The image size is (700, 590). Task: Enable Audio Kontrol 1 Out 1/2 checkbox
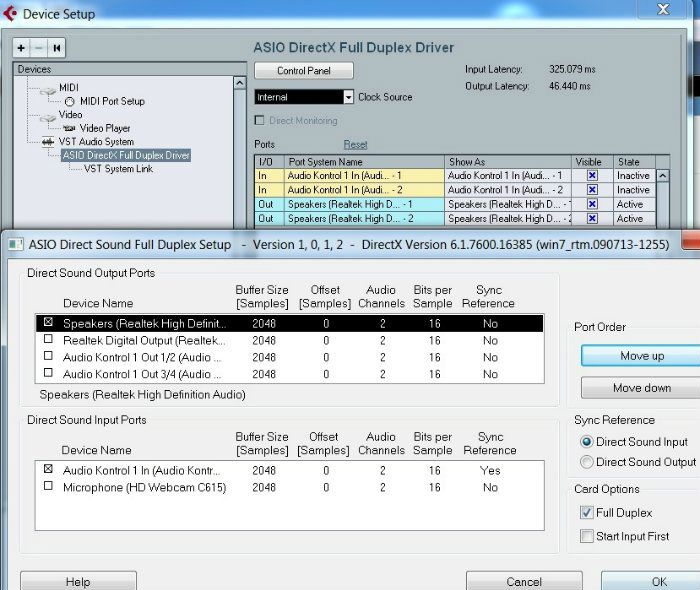[48, 356]
